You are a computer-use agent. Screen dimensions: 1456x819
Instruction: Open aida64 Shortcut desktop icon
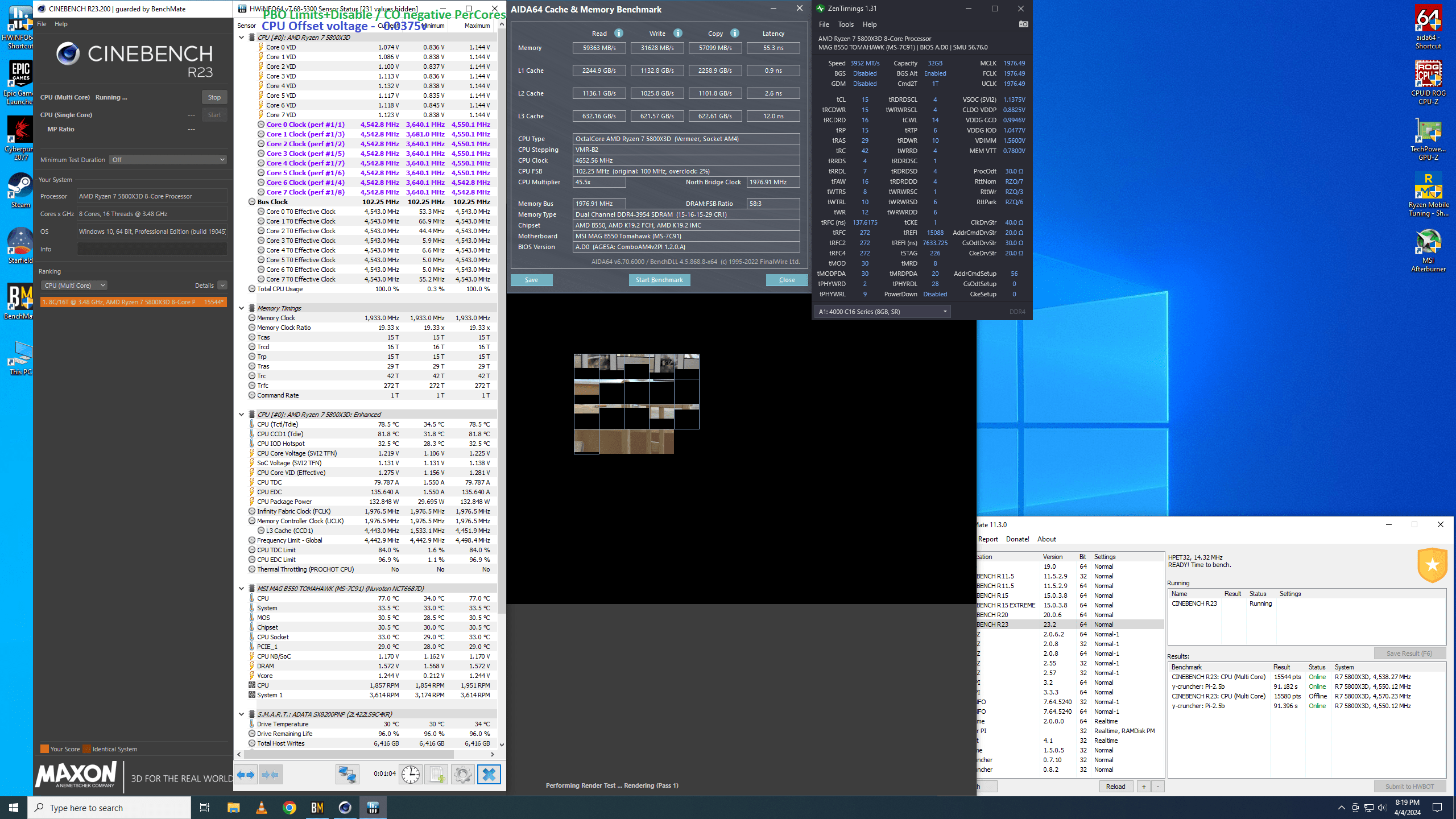point(1428,27)
